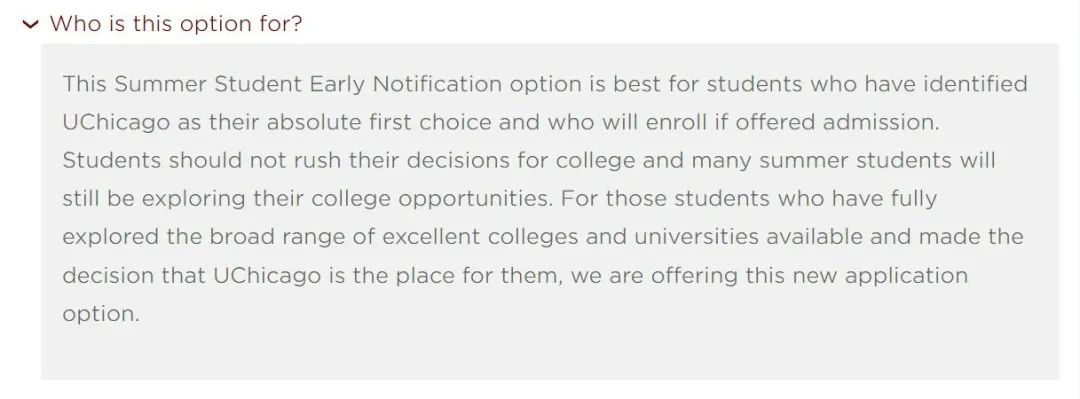Click the "Who is this option for?" heading
The width and height of the screenshot is (1080, 399).
tap(176, 24)
